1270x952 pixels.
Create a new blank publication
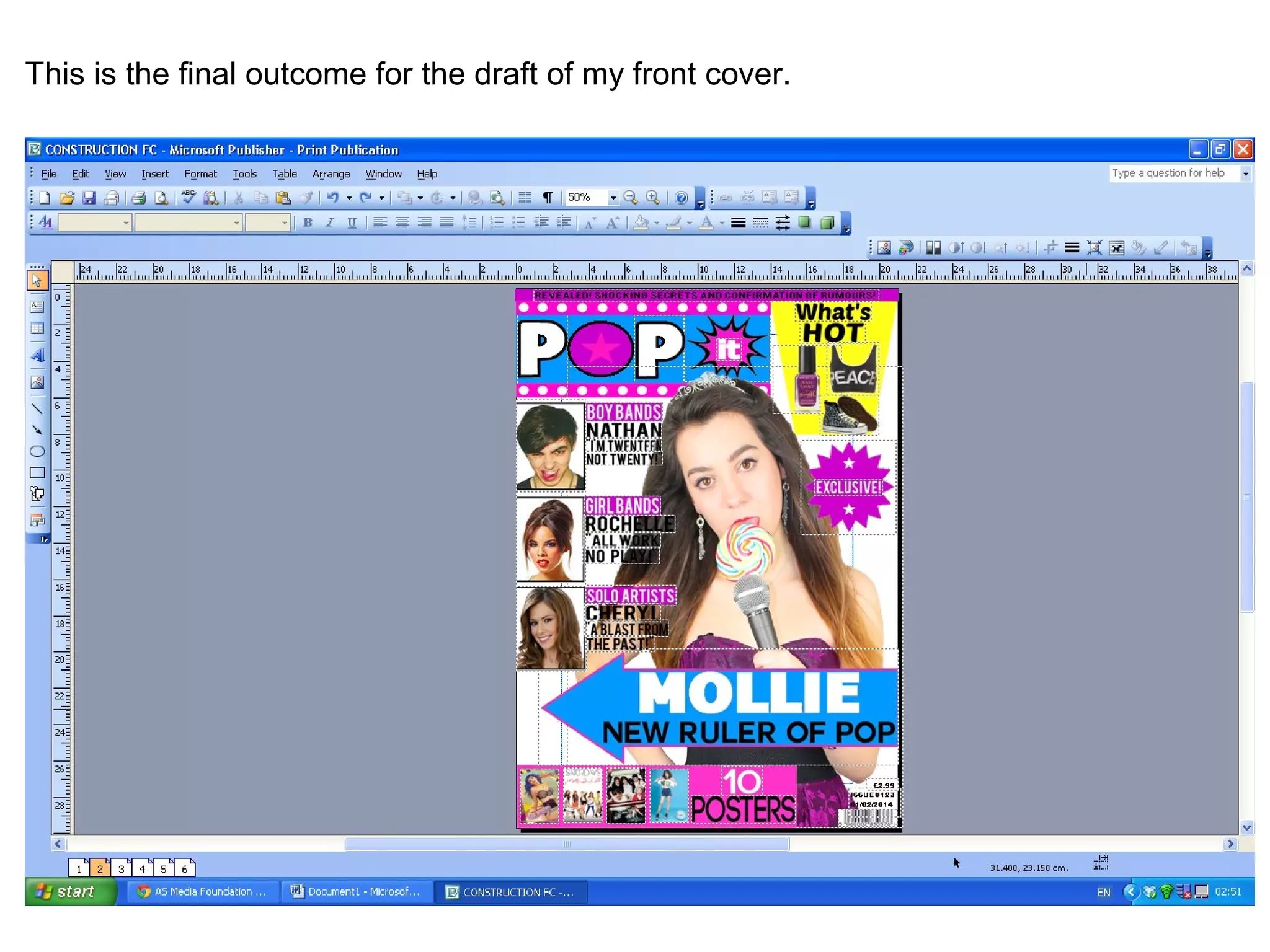pos(45,198)
